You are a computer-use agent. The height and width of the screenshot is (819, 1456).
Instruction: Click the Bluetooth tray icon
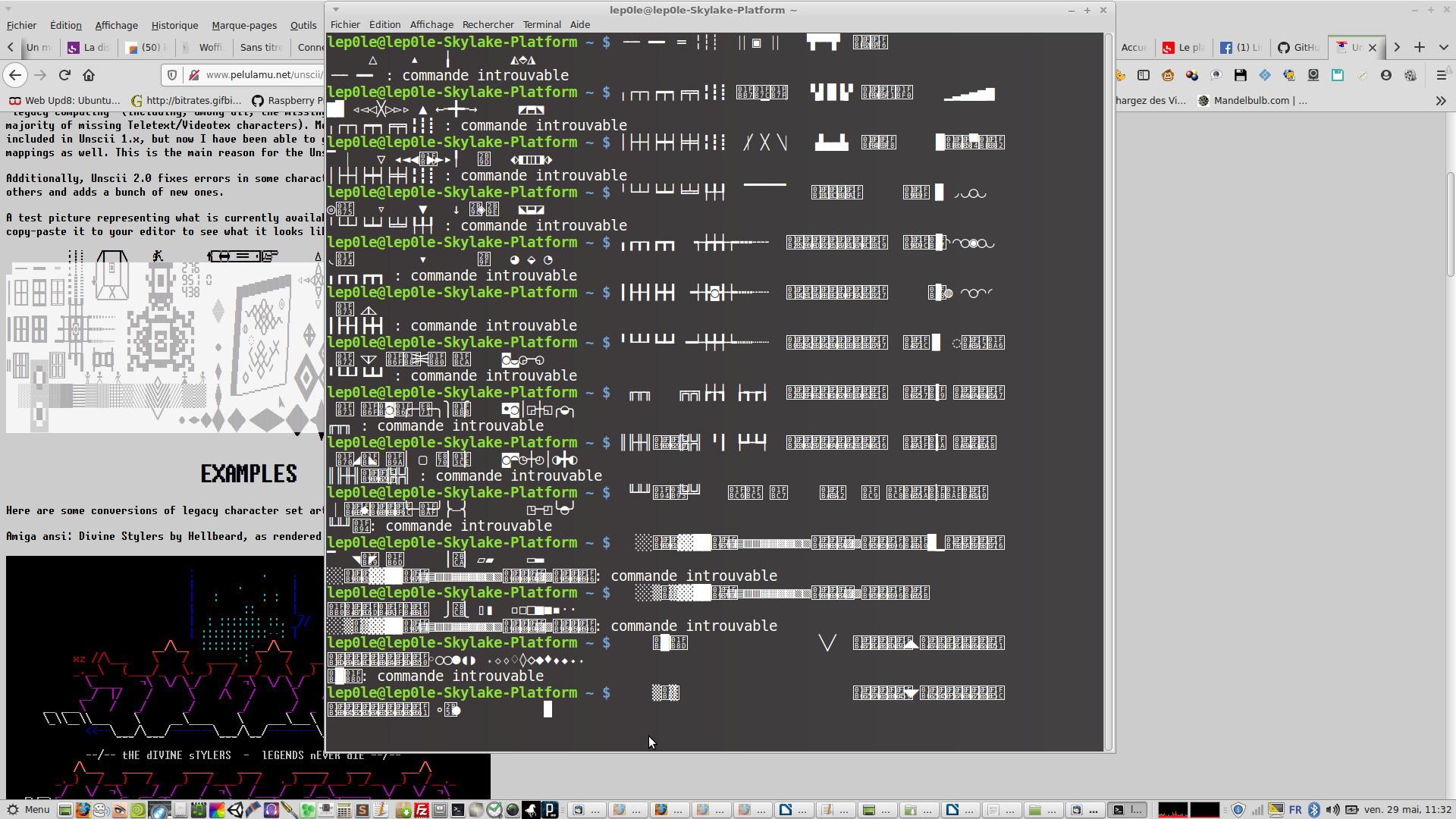[1314, 810]
